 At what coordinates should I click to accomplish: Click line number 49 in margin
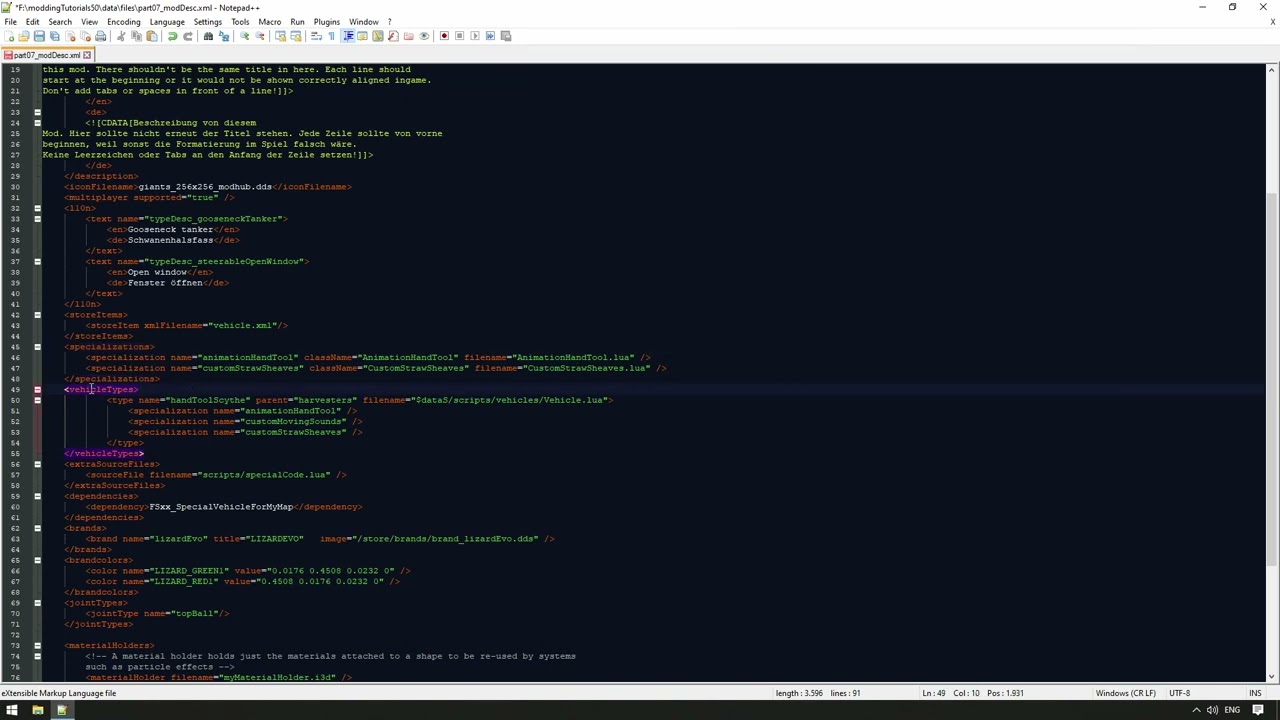point(15,389)
